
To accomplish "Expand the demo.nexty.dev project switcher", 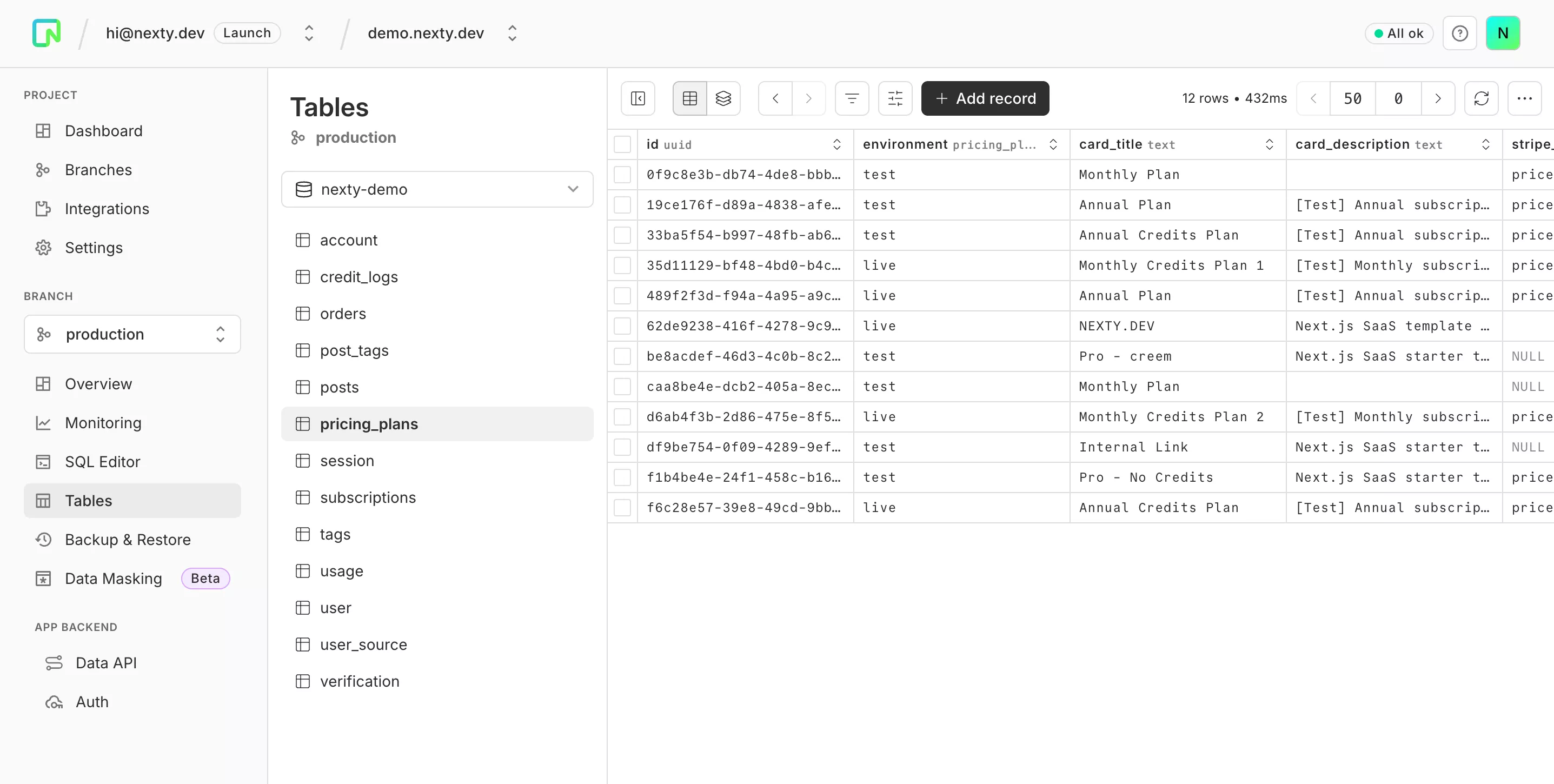I will 512,33.
